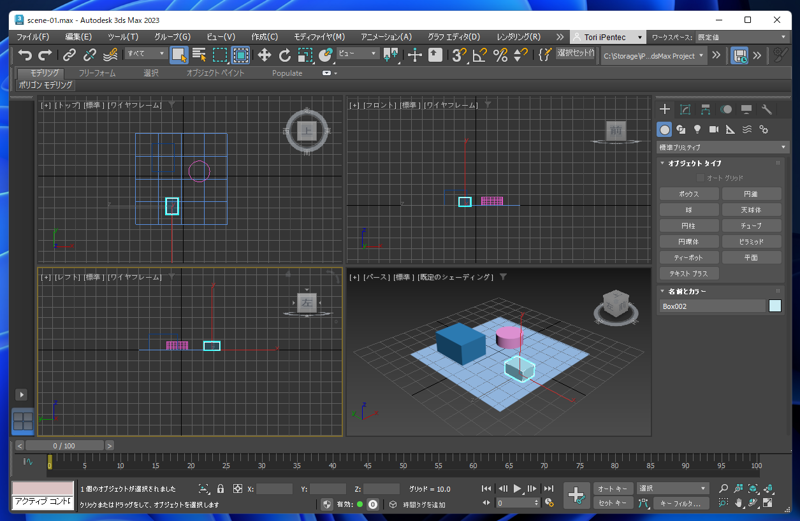Open the Utilities wrench panel icon
The width and height of the screenshot is (800, 521).
coord(766,109)
